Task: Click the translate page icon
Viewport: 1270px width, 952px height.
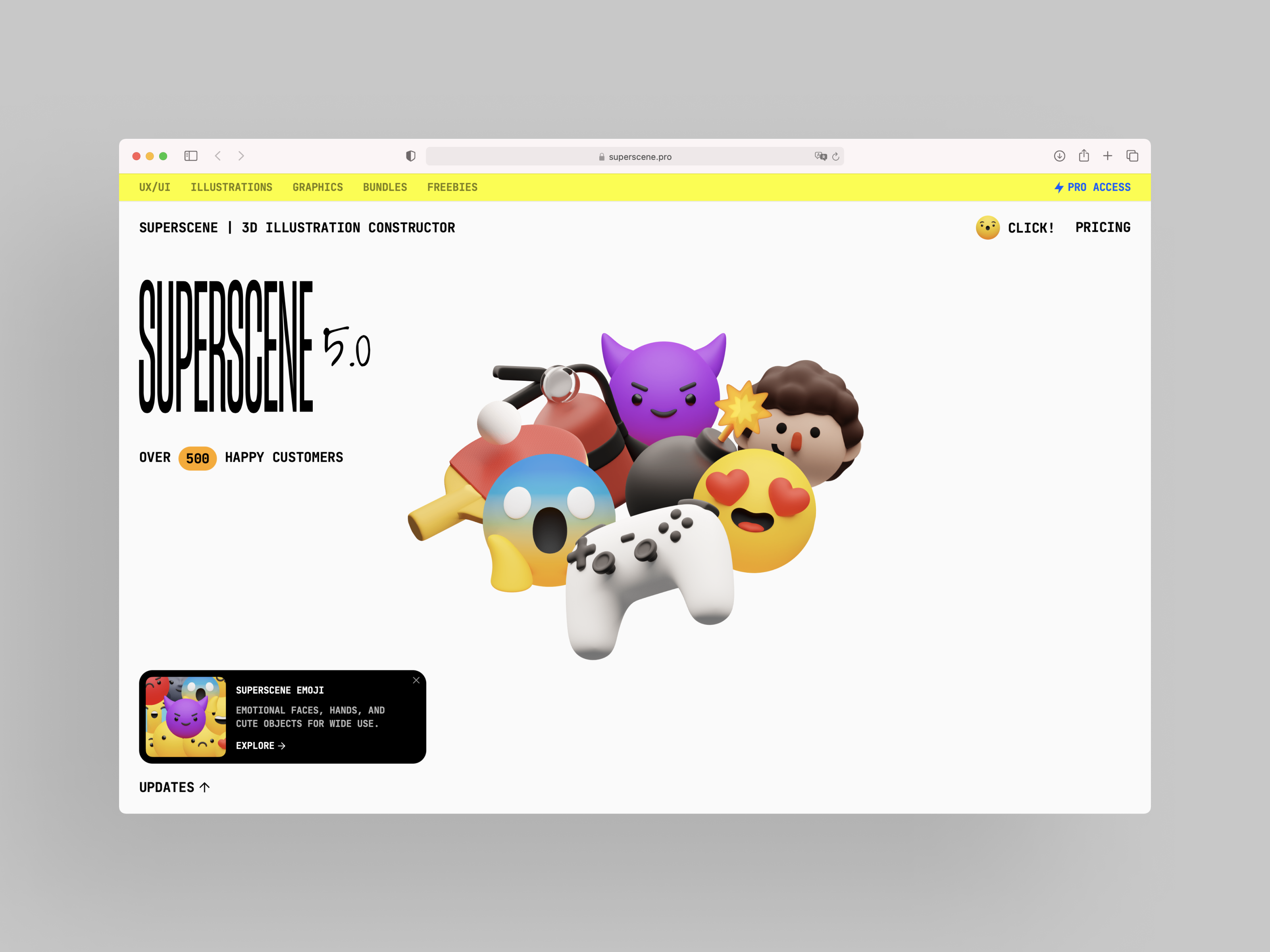Action: point(820,156)
